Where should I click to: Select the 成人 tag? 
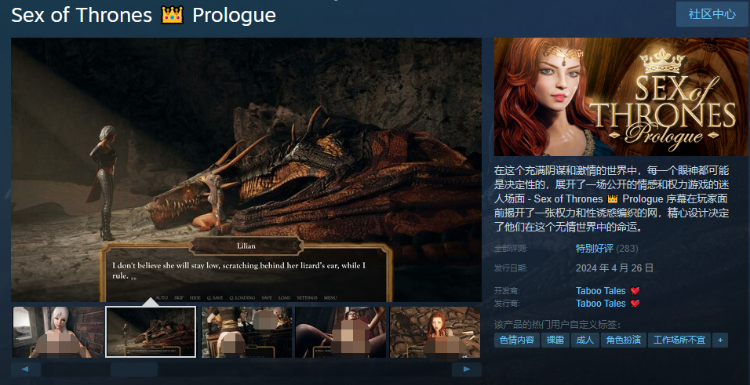point(585,341)
